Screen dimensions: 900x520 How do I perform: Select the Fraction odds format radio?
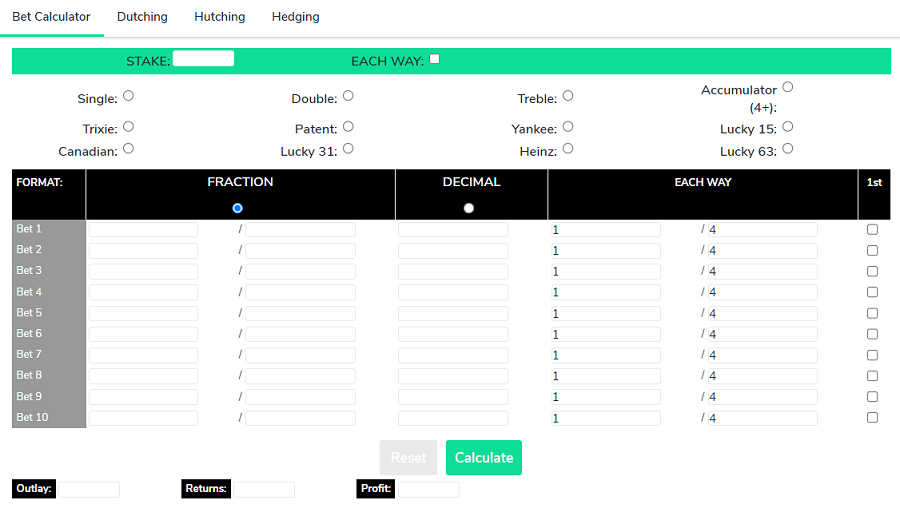point(238,208)
